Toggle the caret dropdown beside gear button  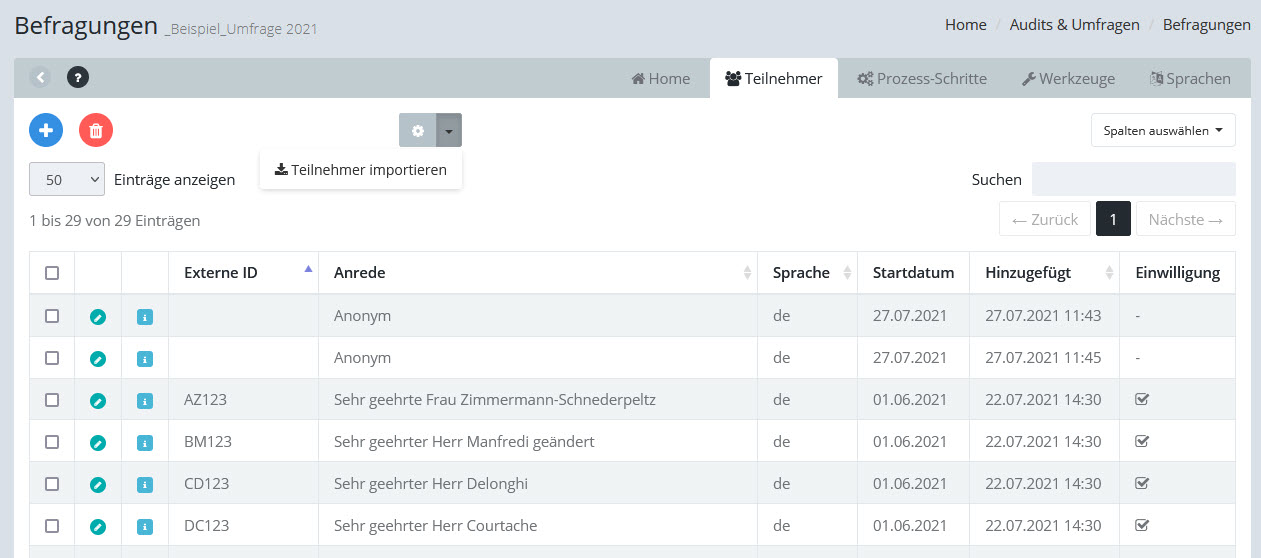coord(449,130)
